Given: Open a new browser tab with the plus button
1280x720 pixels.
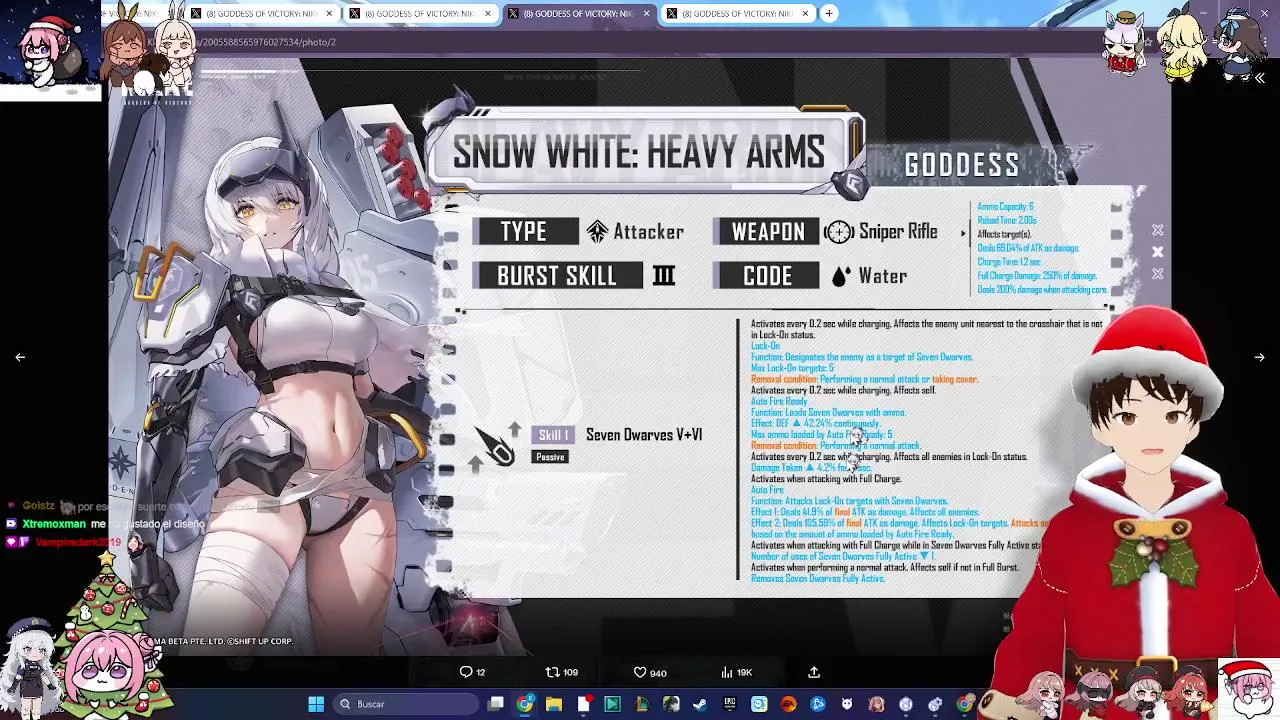Looking at the screenshot, I should pyautogui.click(x=829, y=13).
